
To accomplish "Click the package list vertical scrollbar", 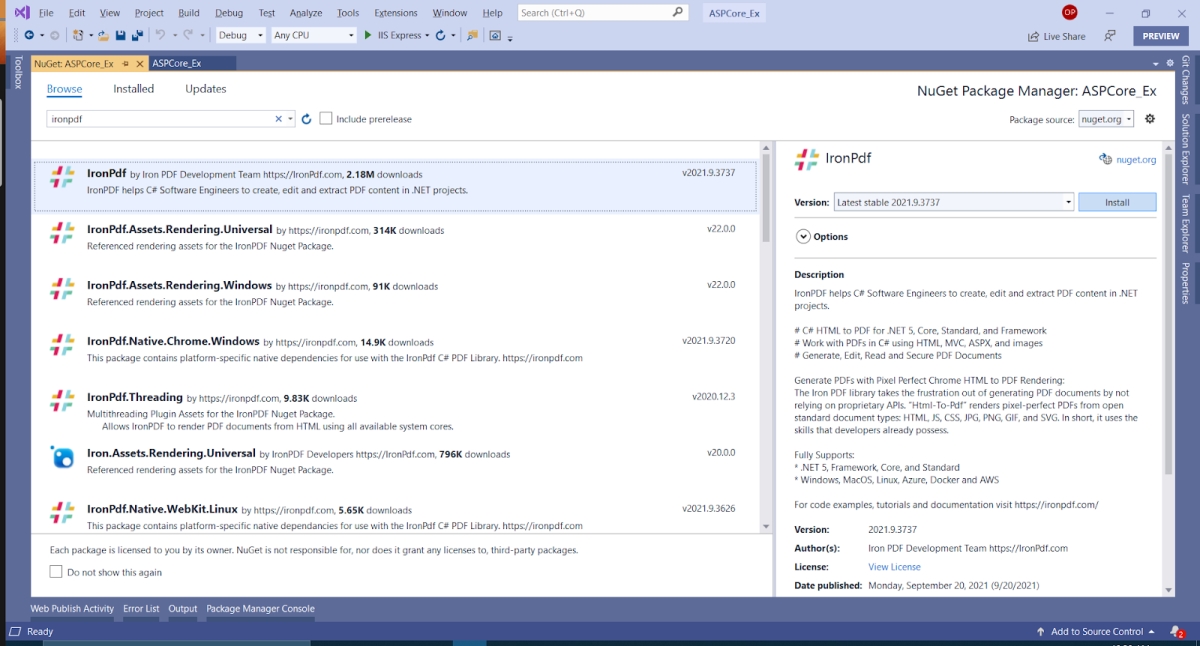I will point(766,337).
